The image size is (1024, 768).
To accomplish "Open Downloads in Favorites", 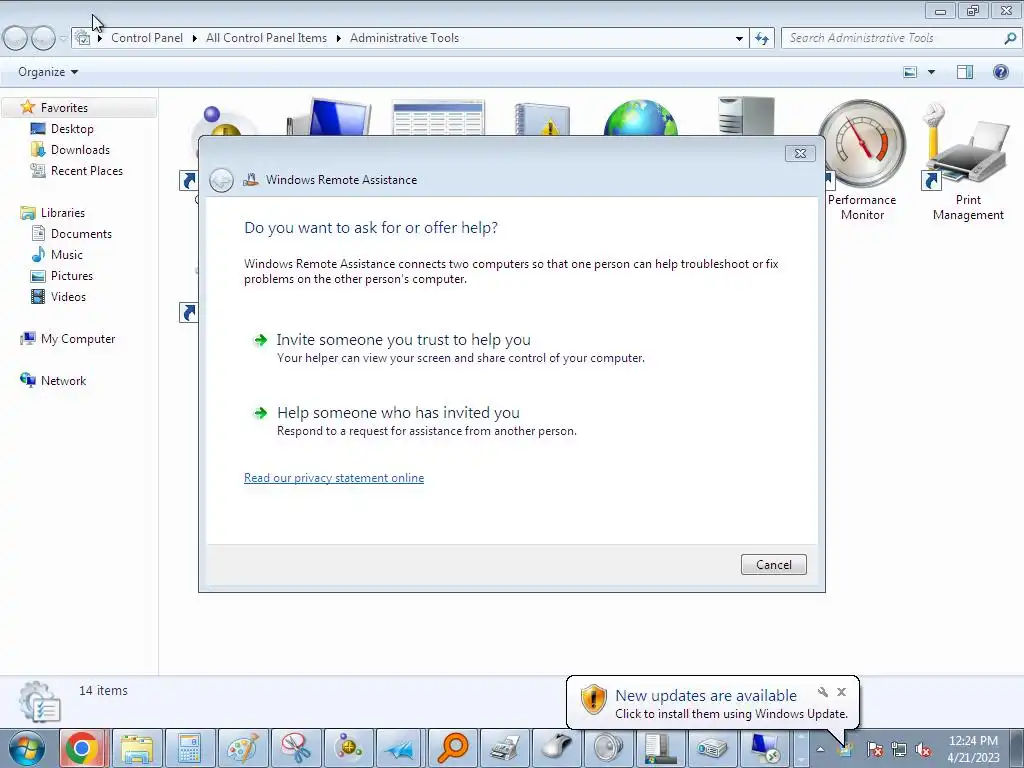I will [80, 150].
